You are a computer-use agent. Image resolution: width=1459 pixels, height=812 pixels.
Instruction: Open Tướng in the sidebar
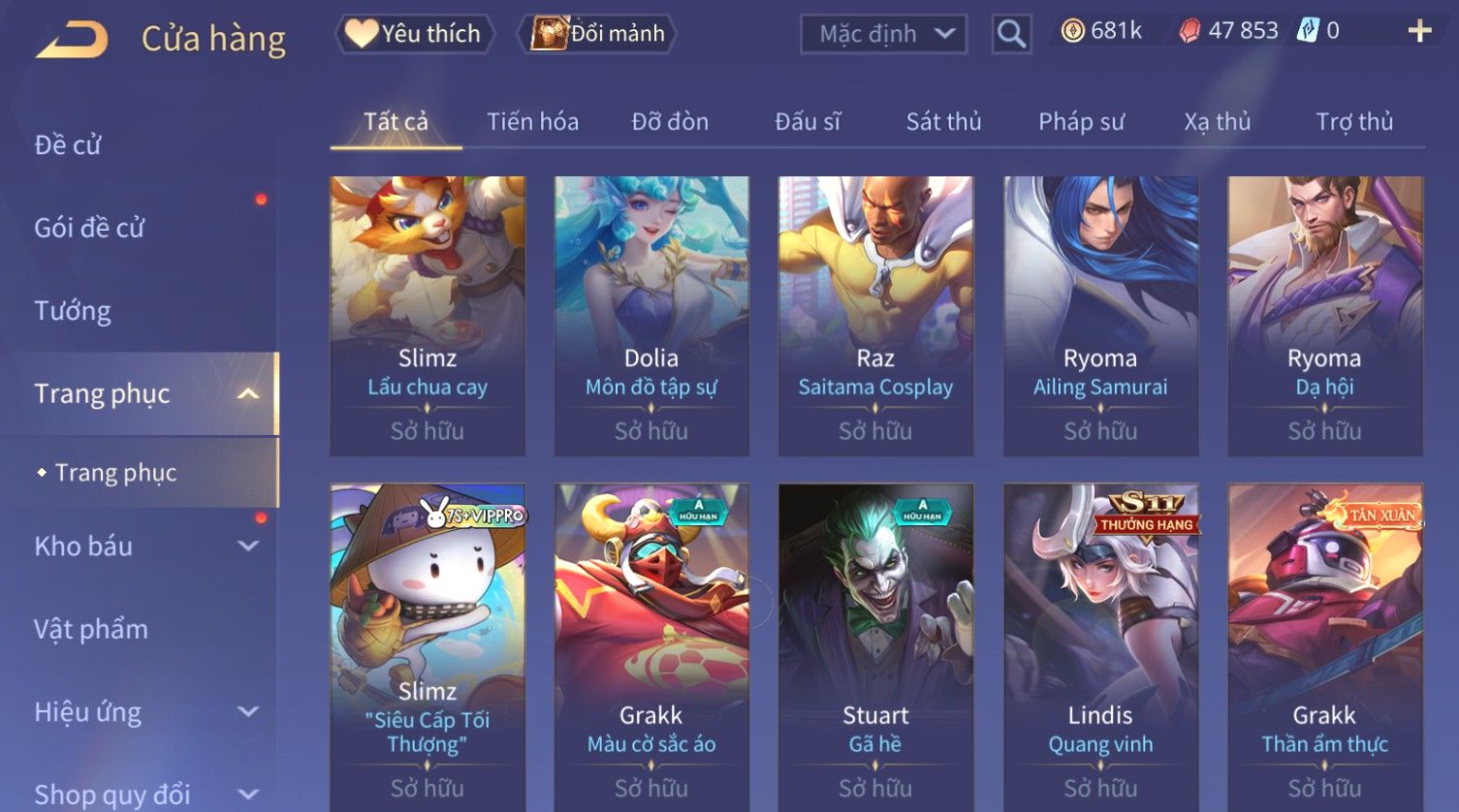pyautogui.click(x=73, y=311)
